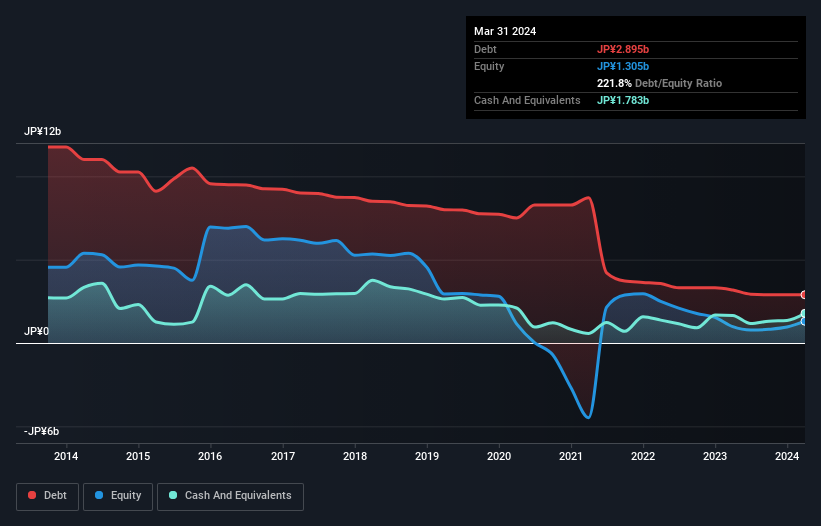
Task: Click the teal Cash And Equivalents legend dot
Action: [x=173, y=495]
